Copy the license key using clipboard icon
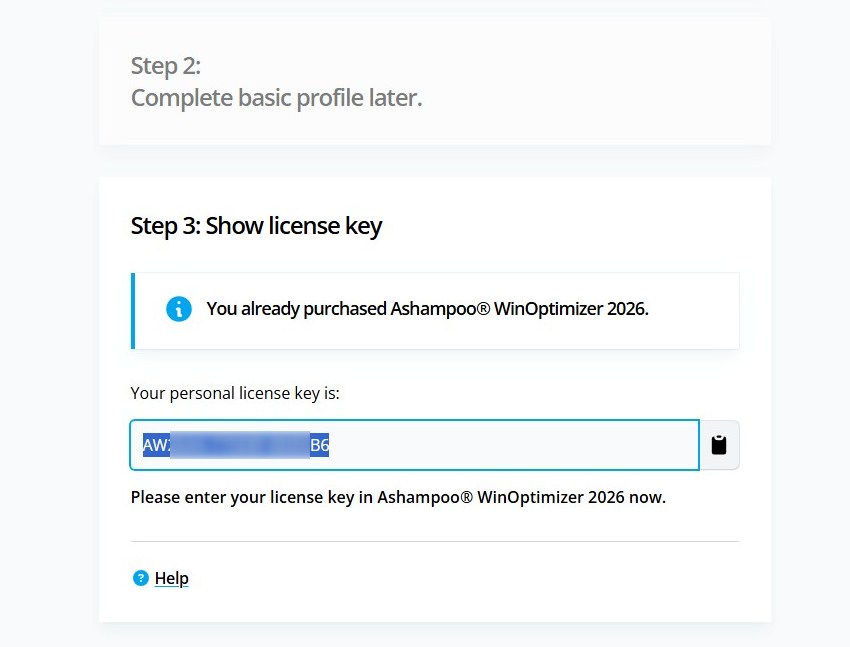Image resolution: width=850 pixels, height=647 pixels. point(719,445)
